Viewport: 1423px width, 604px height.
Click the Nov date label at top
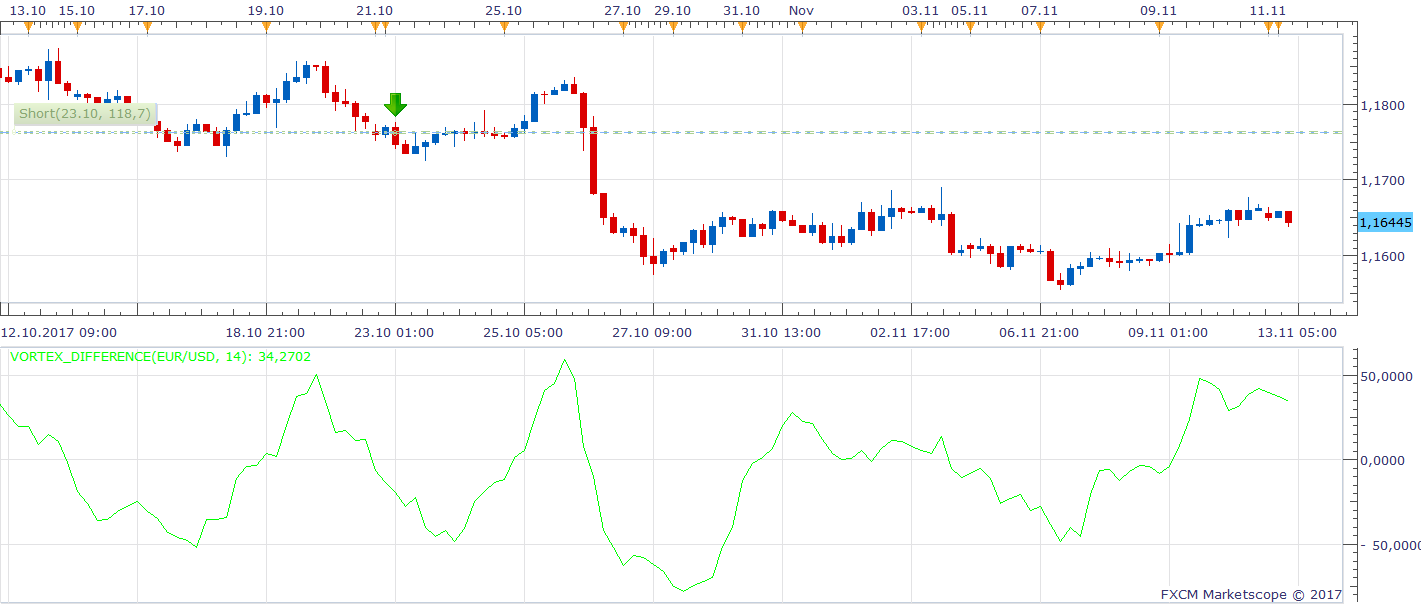click(801, 10)
